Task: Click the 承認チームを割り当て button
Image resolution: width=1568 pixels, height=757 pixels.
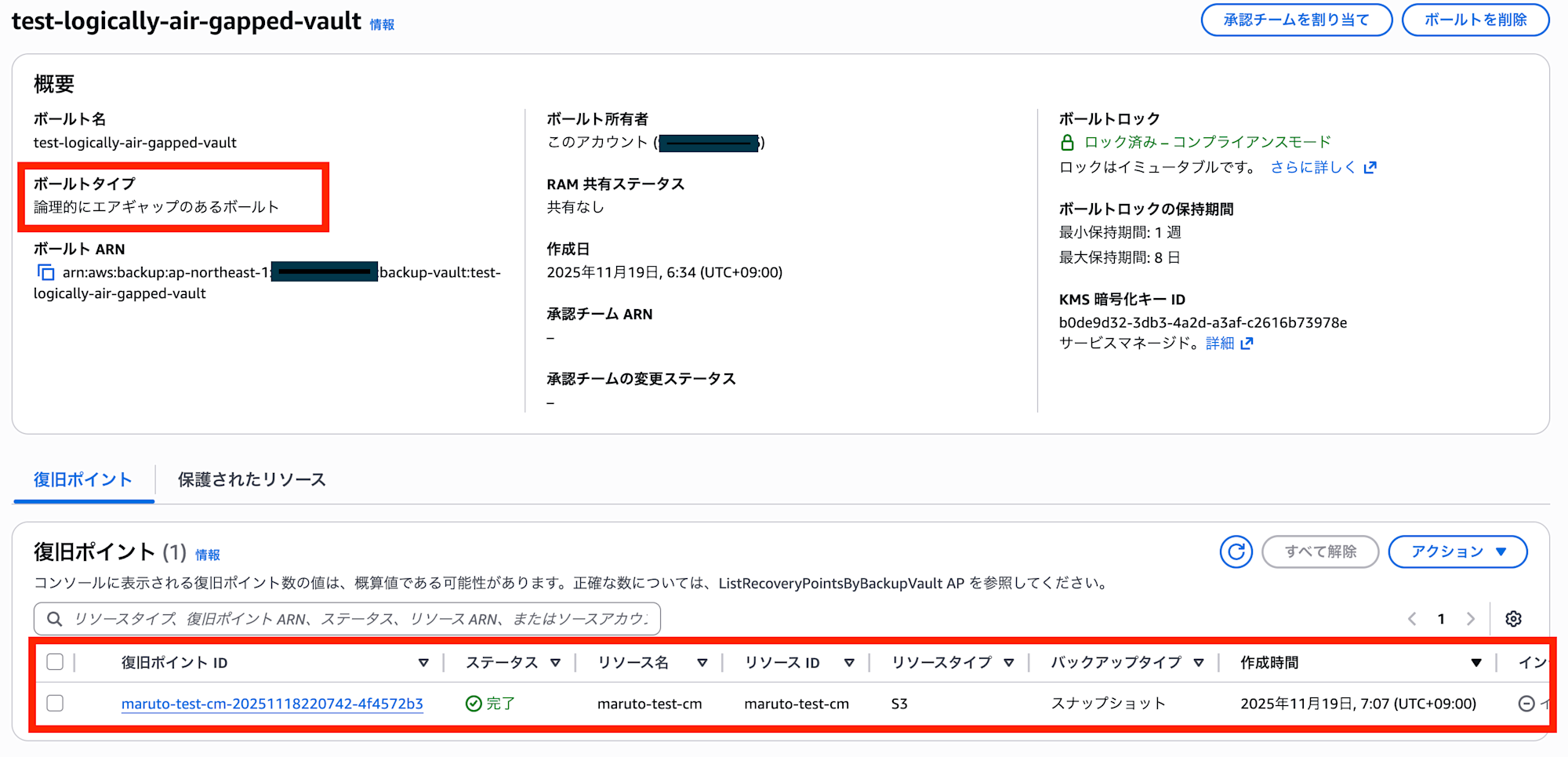Action: [1296, 20]
